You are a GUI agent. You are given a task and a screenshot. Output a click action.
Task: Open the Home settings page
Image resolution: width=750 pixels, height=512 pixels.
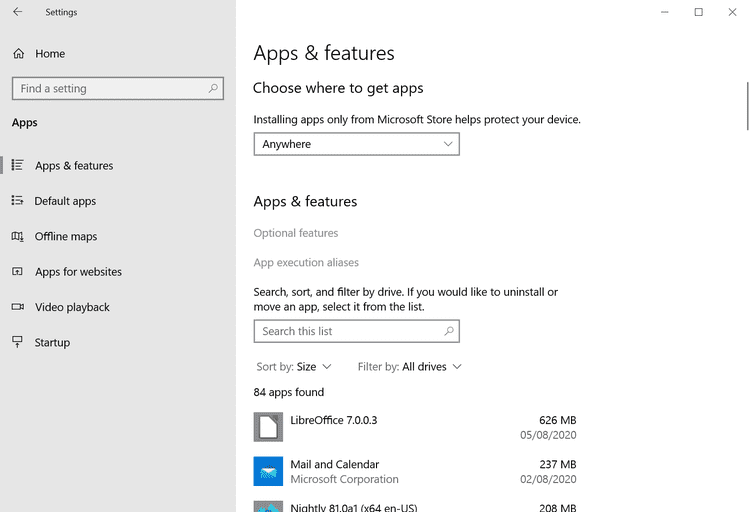pos(50,54)
